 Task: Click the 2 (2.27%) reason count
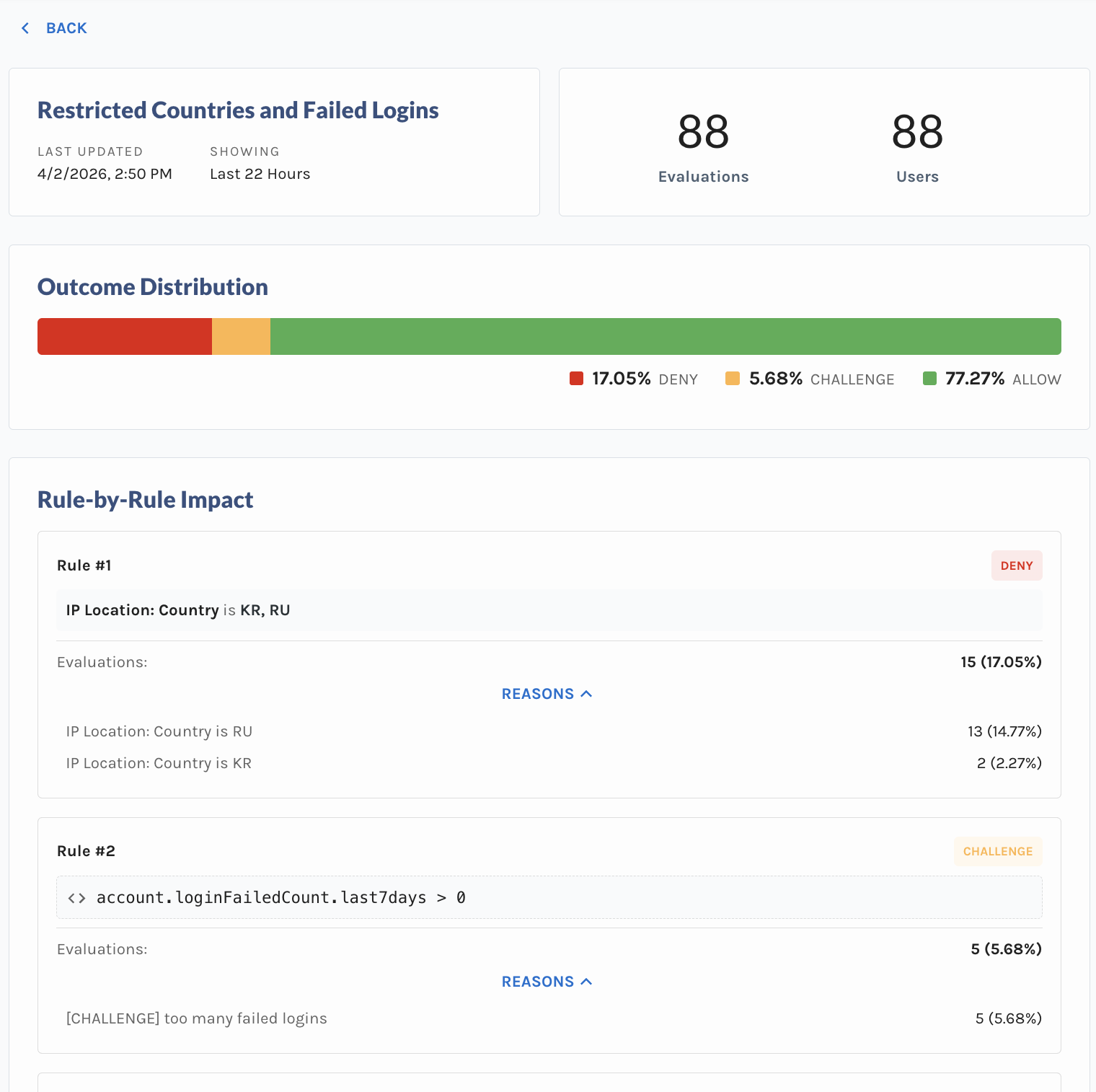(x=1009, y=763)
